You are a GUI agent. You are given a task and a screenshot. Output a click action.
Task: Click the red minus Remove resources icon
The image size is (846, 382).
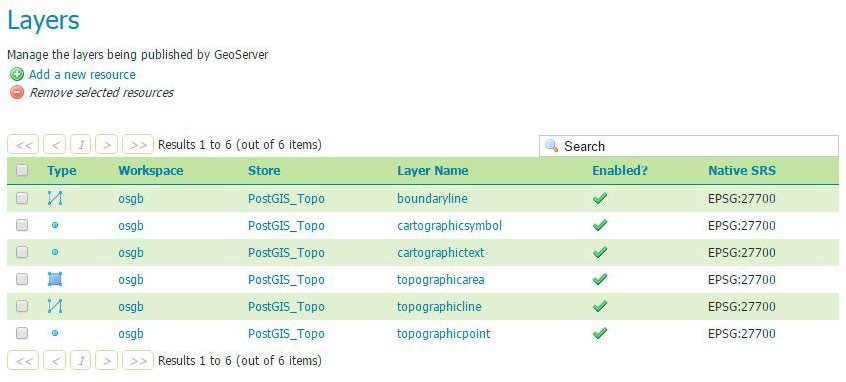tap(17, 92)
